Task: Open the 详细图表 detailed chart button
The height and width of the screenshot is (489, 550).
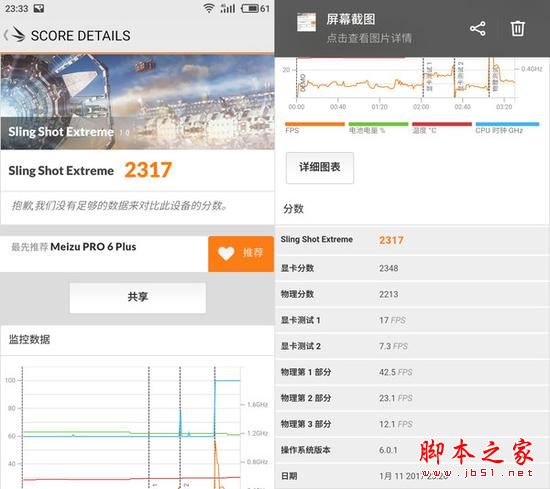Action: pos(320,167)
